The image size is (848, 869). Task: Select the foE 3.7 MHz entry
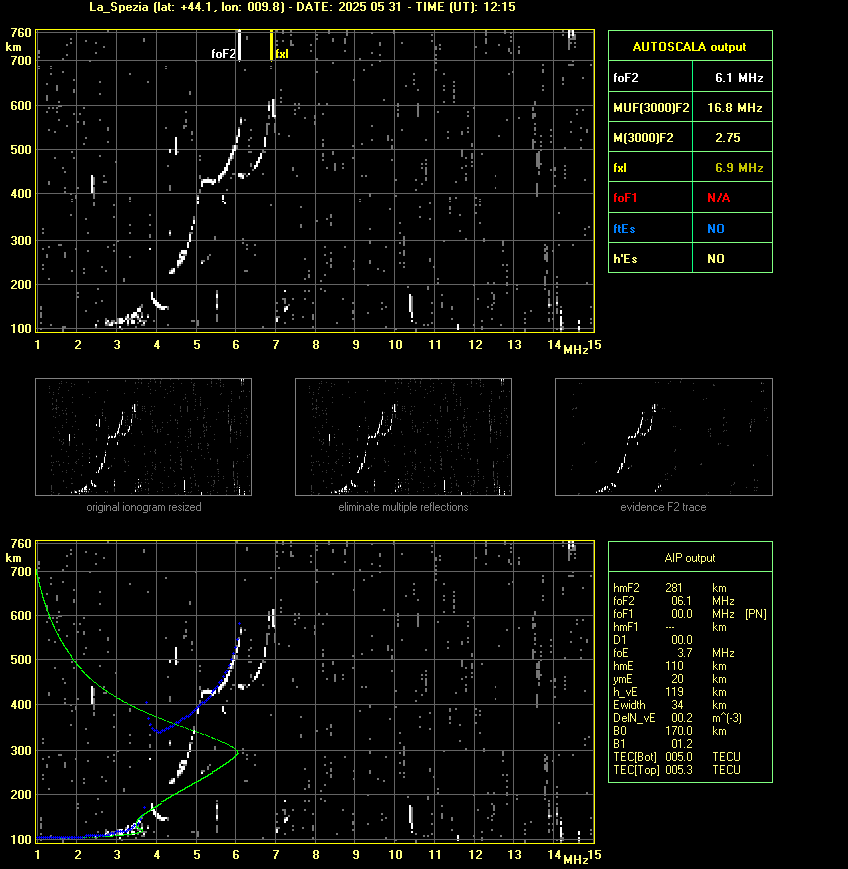point(674,653)
